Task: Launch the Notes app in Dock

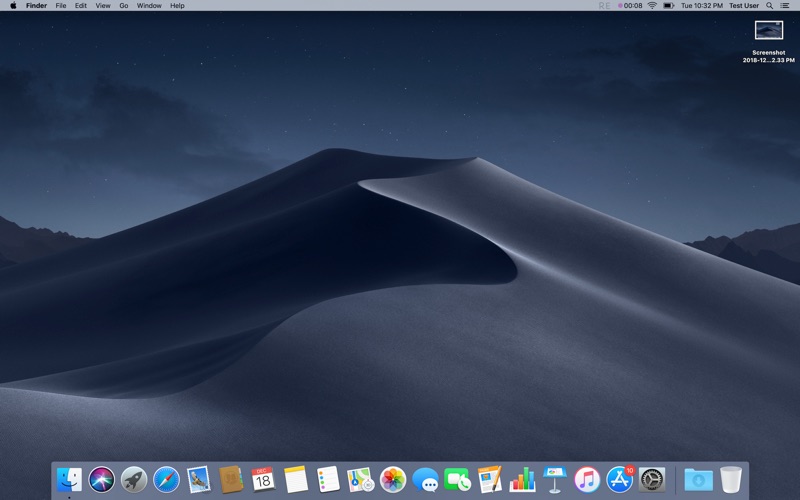Action: [x=296, y=480]
